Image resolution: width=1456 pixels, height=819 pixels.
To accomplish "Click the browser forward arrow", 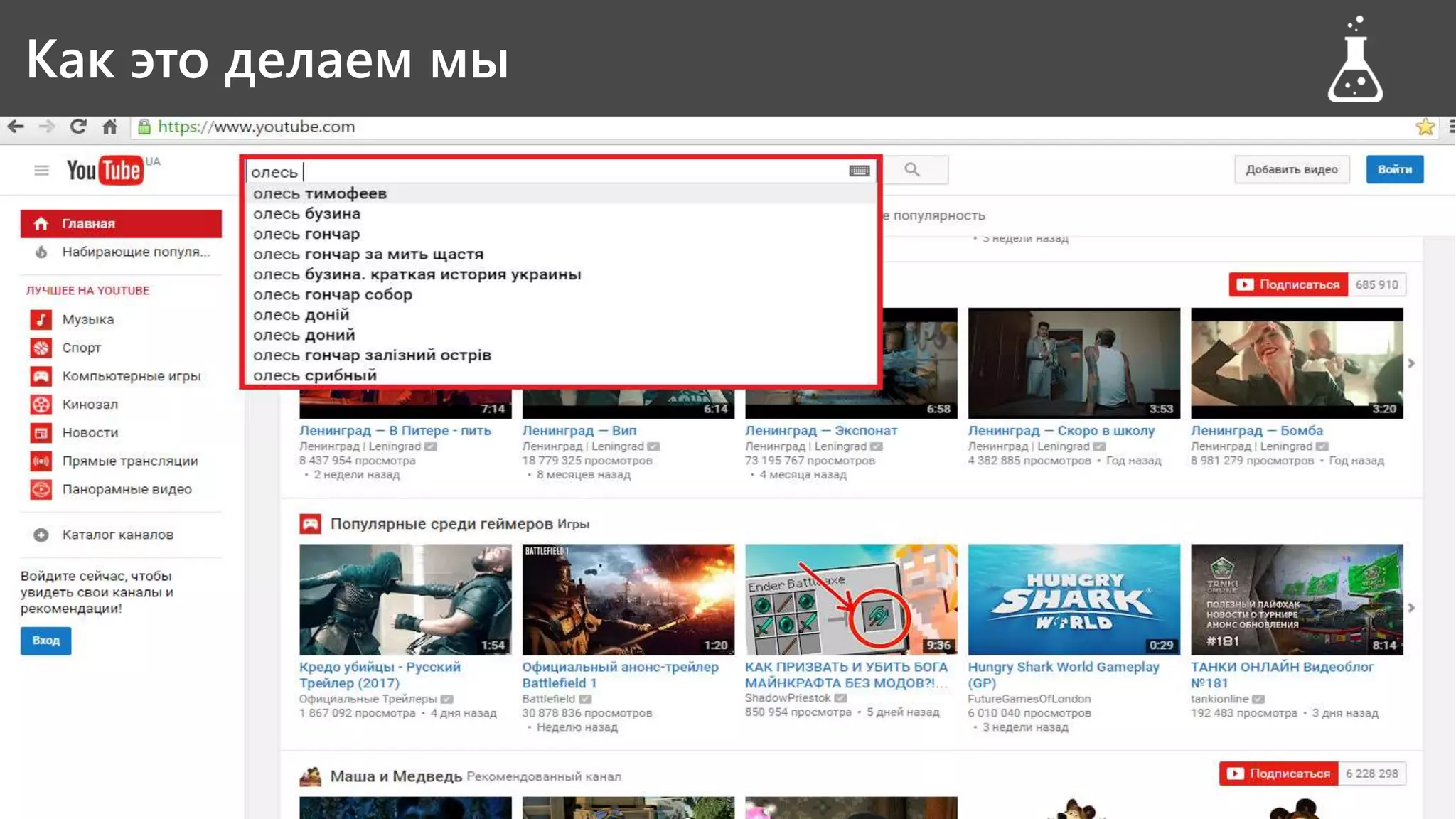I will (x=47, y=127).
